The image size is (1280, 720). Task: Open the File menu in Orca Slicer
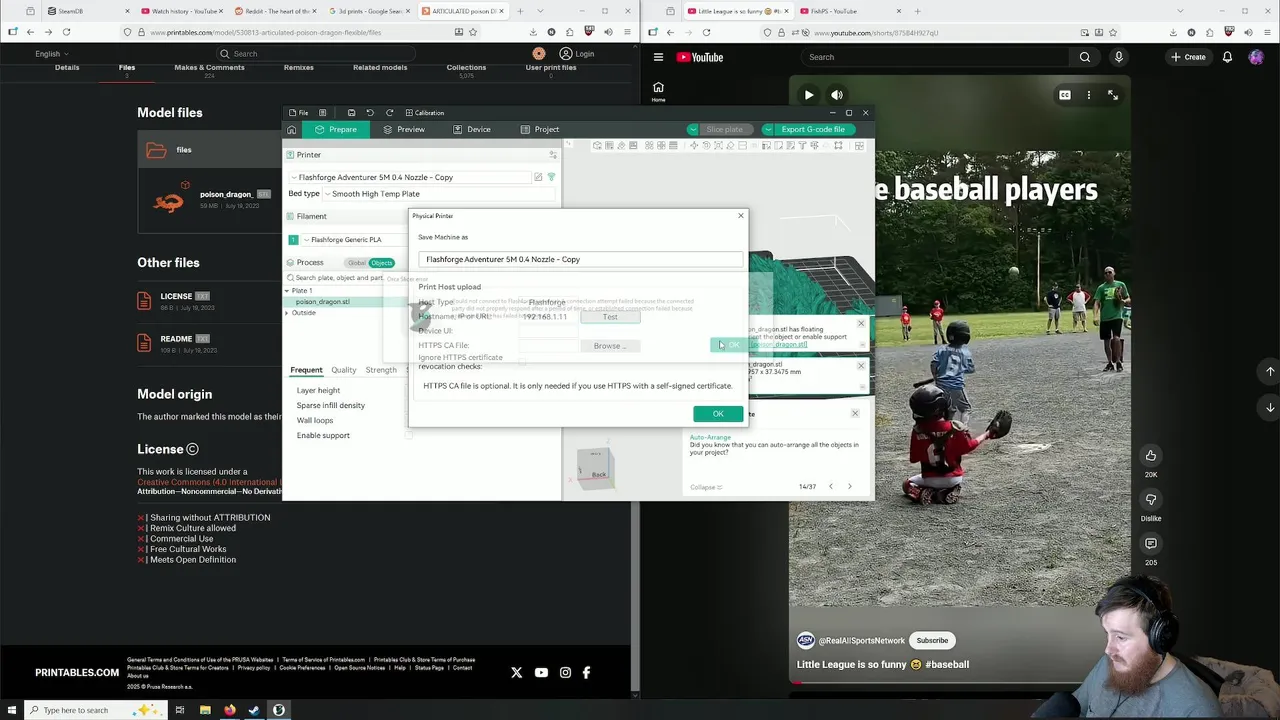tap(299, 113)
